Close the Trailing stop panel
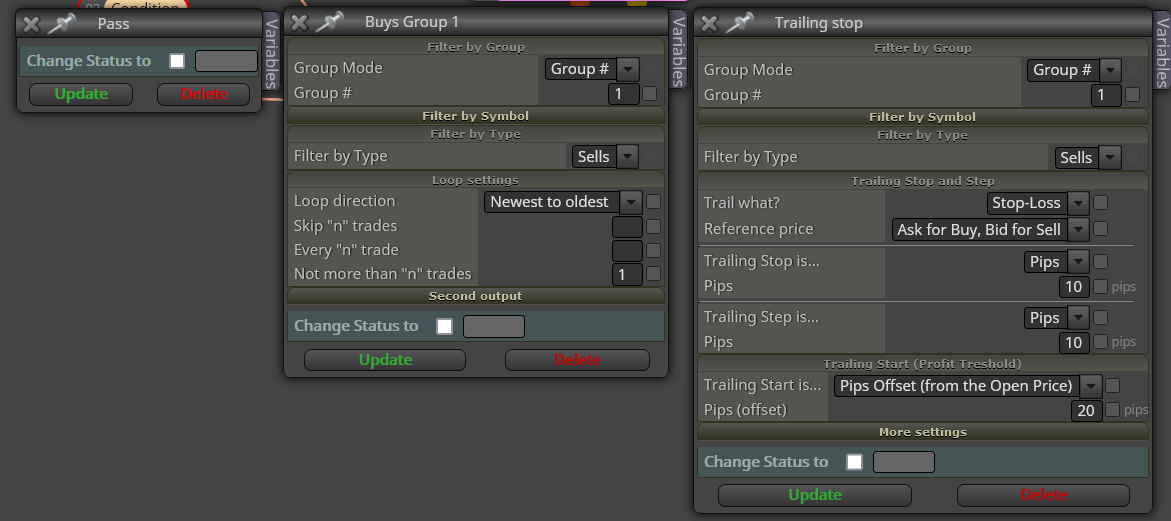The image size is (1171, 521). 709,23
